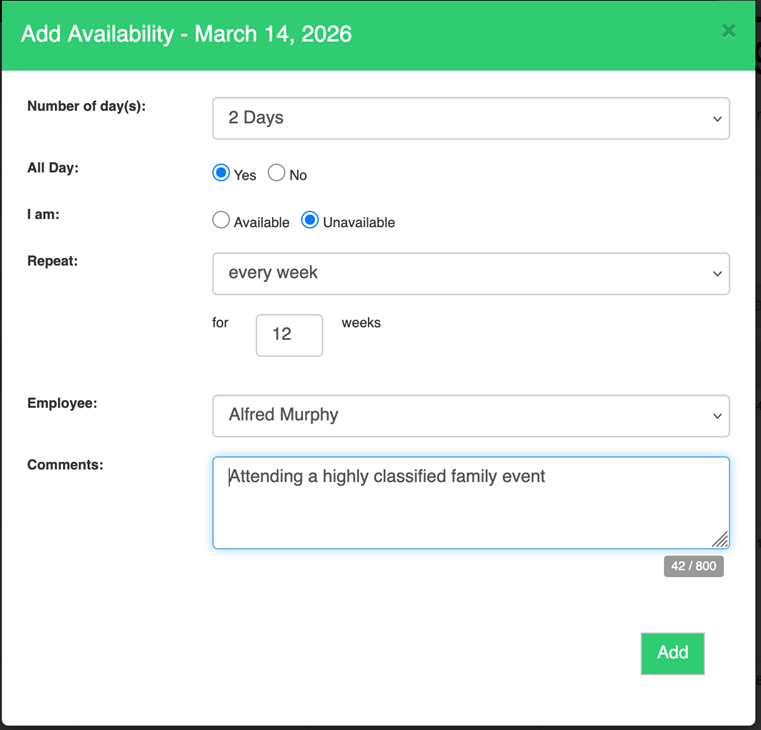Screen dimensions: 761x730
Task: Click the dialog title with March 14, 2026
Action: click(187, 34)
